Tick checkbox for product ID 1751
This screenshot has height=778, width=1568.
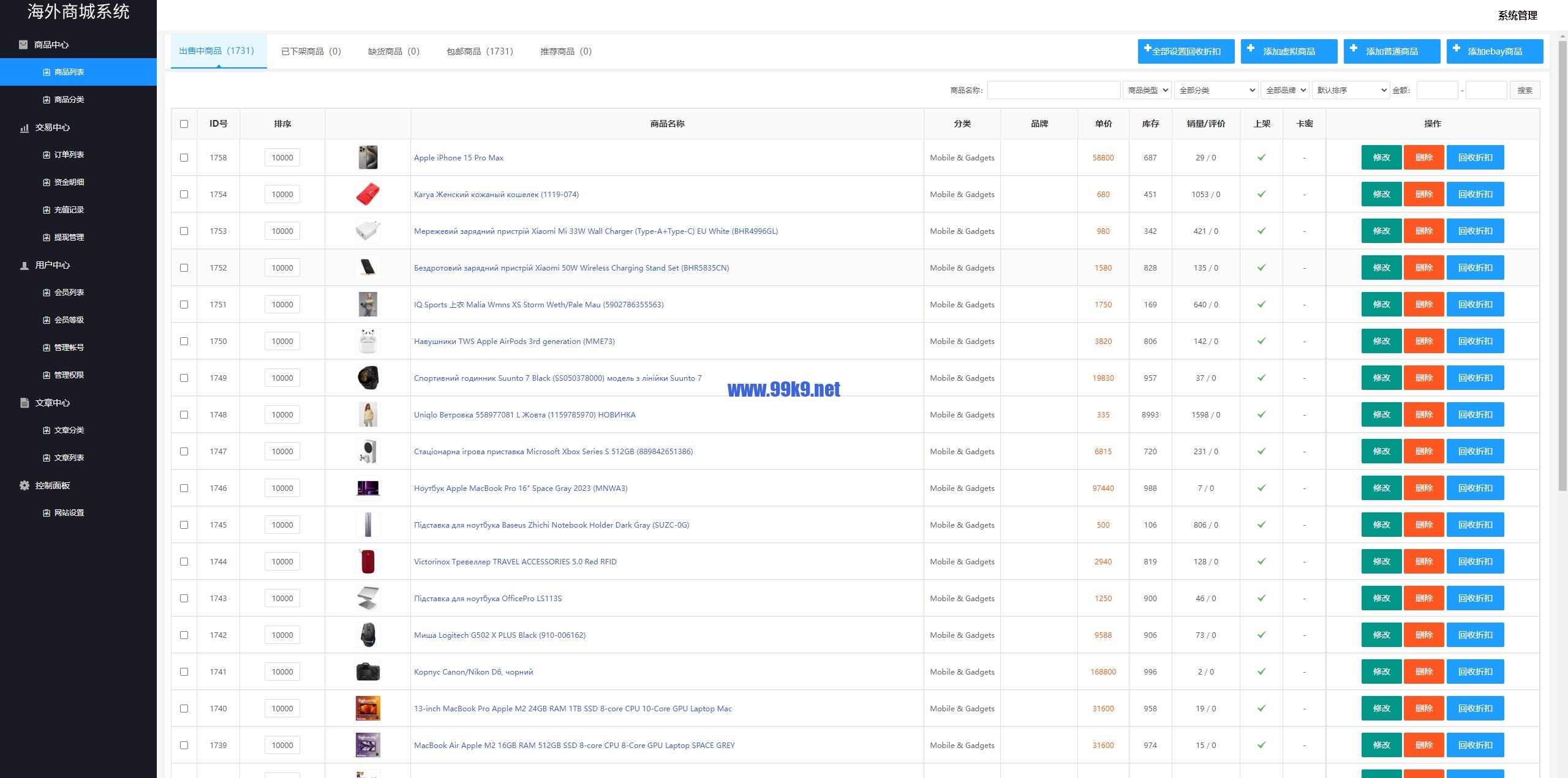pos(184,304)
